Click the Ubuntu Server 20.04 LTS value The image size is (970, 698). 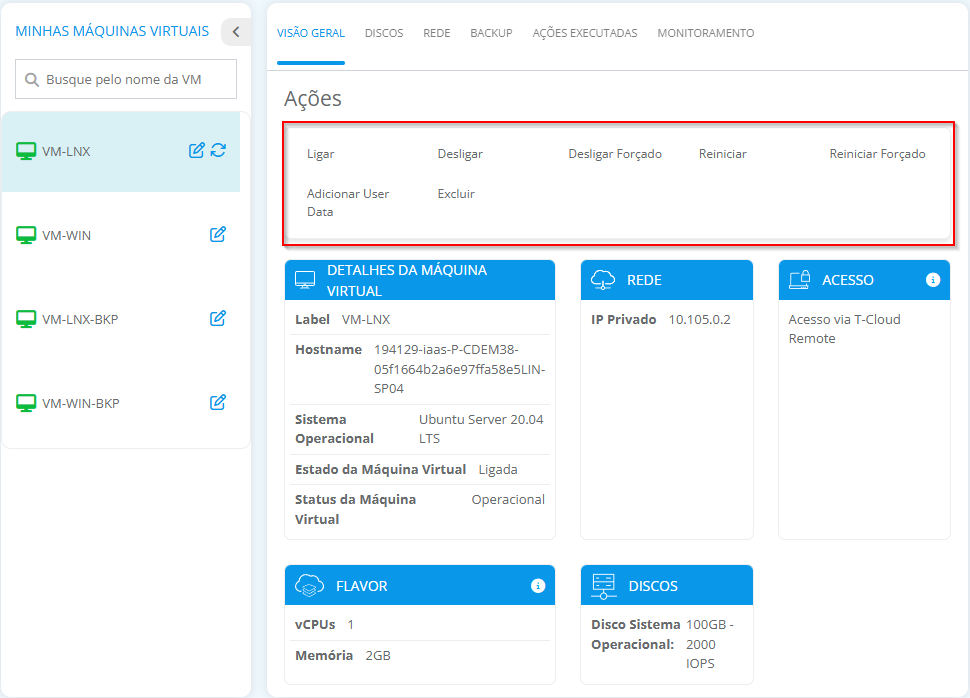[x=481, y=429]
